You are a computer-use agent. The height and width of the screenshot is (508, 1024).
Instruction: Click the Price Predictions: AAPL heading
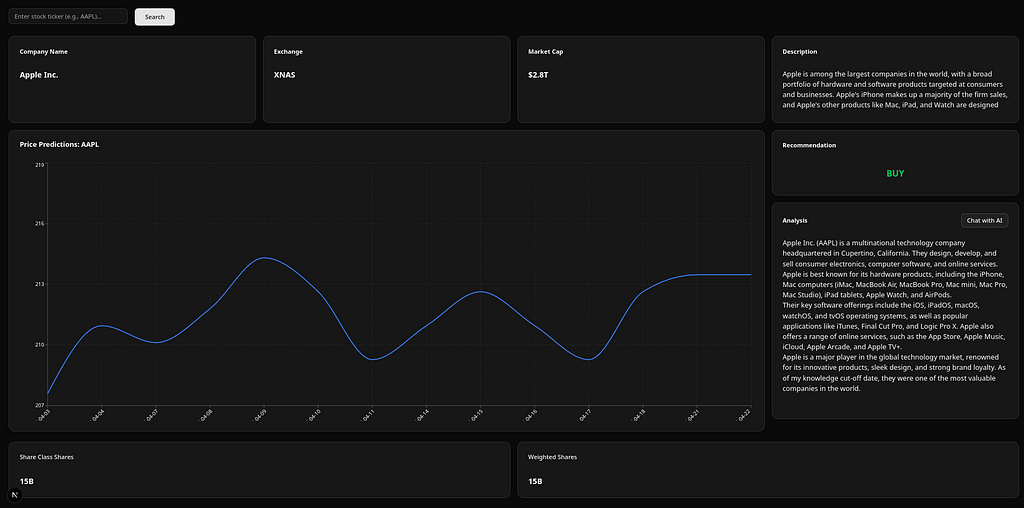click(x=59, y=144)
